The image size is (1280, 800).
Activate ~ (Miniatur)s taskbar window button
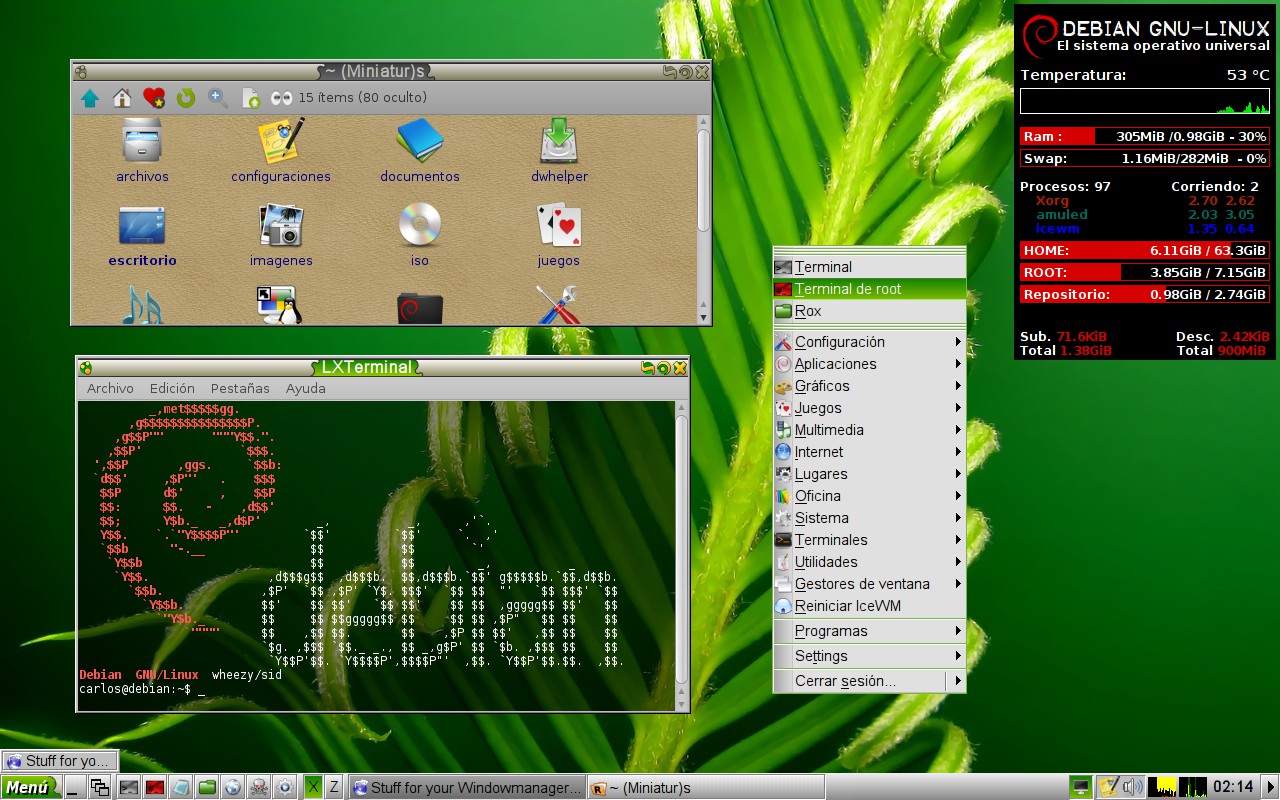[x=706, y=788]
